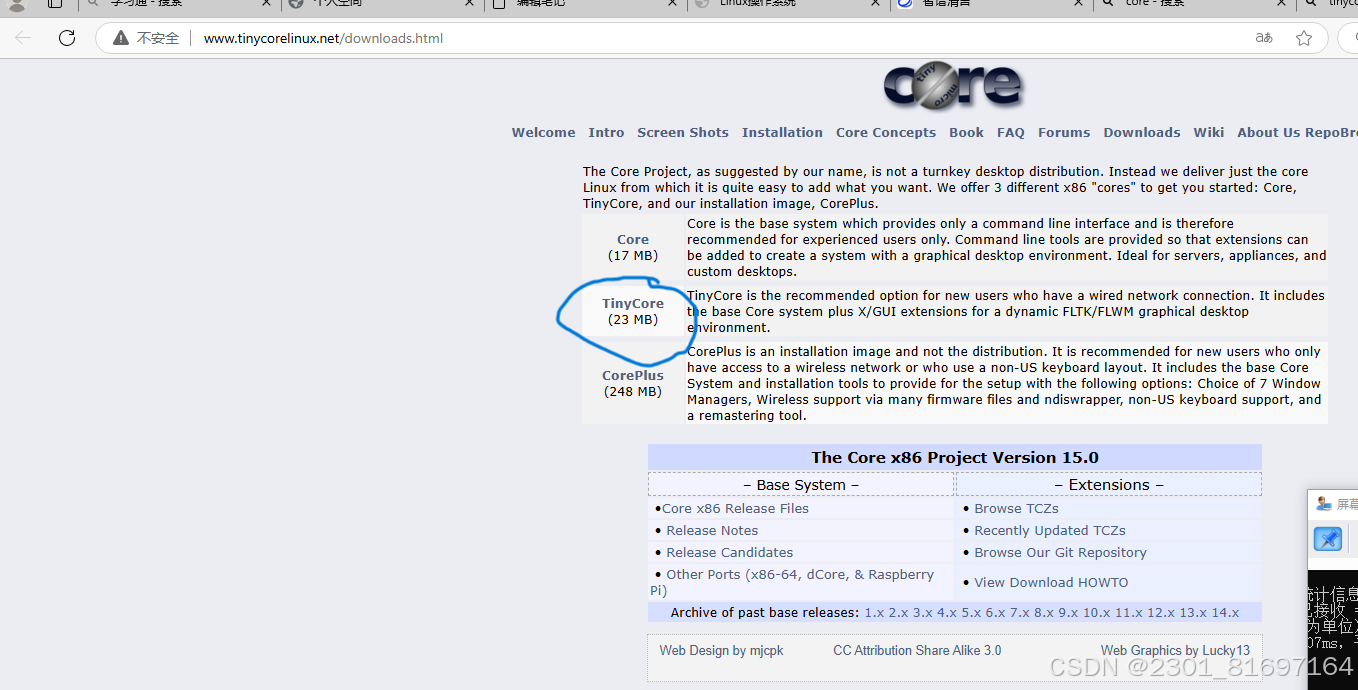Open Core x86 Release Files
This screenshot has width=1358, height=690.
point(735,508)
